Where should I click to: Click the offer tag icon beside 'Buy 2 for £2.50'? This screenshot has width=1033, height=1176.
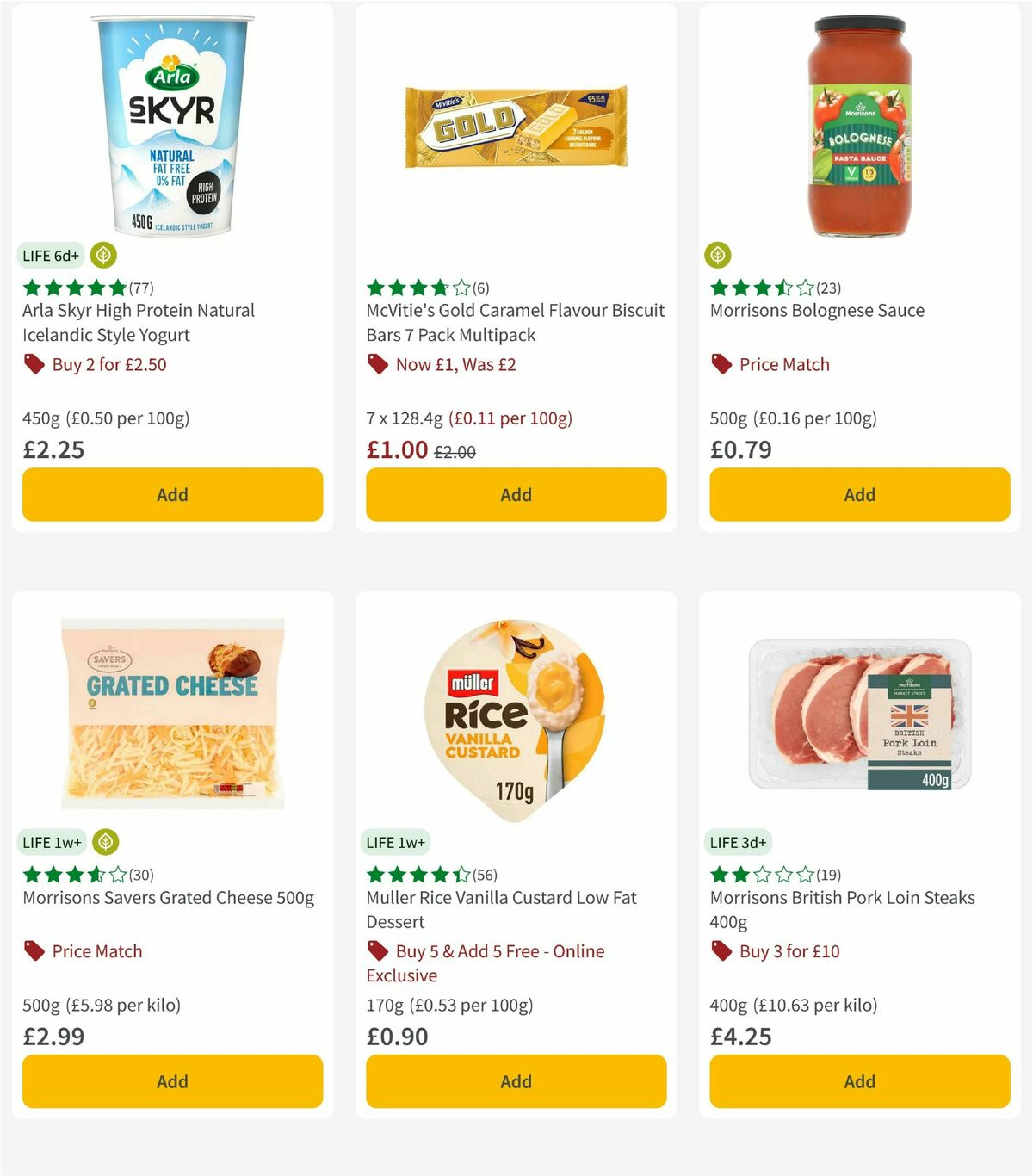34,364
